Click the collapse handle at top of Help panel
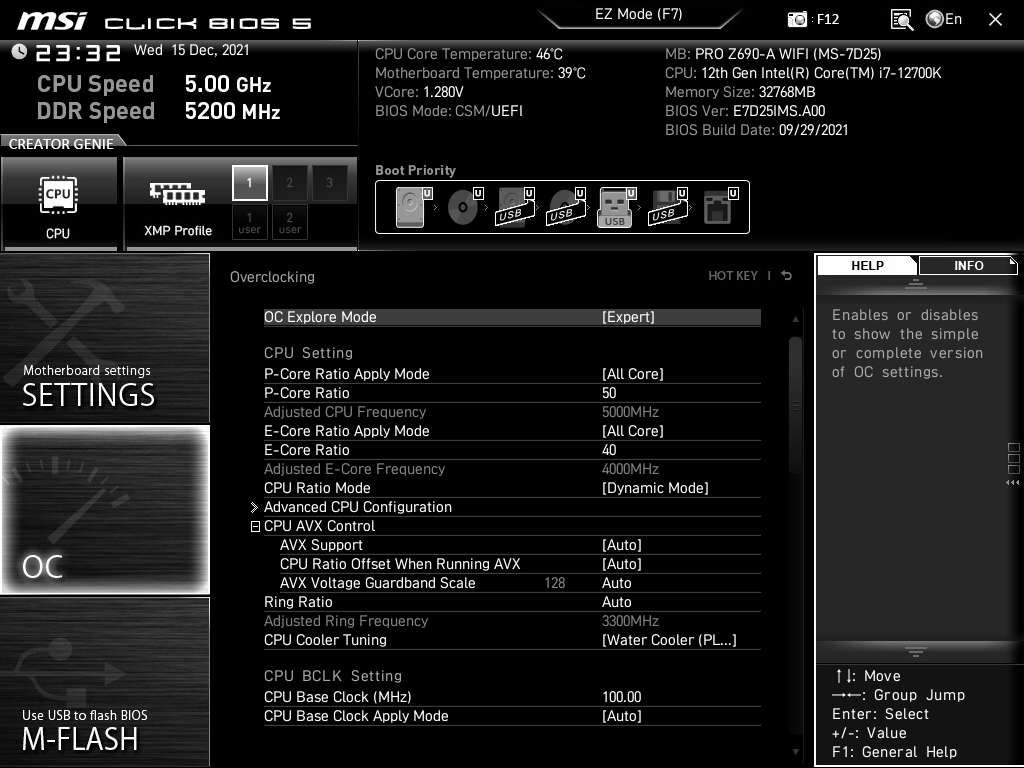Screen dimensions: 1024x768 (x=916, y=283)
